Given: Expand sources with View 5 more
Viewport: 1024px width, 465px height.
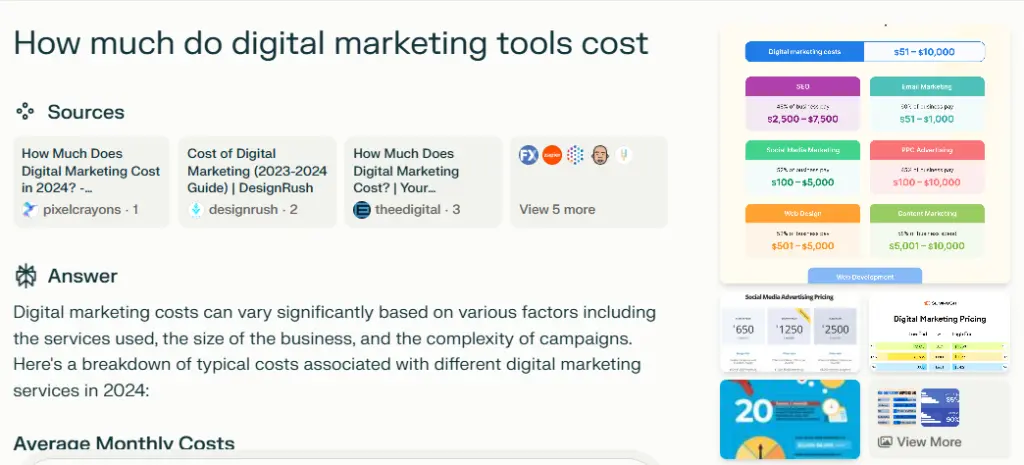Looking at the screenshot, I should click(x=557, y=210).
